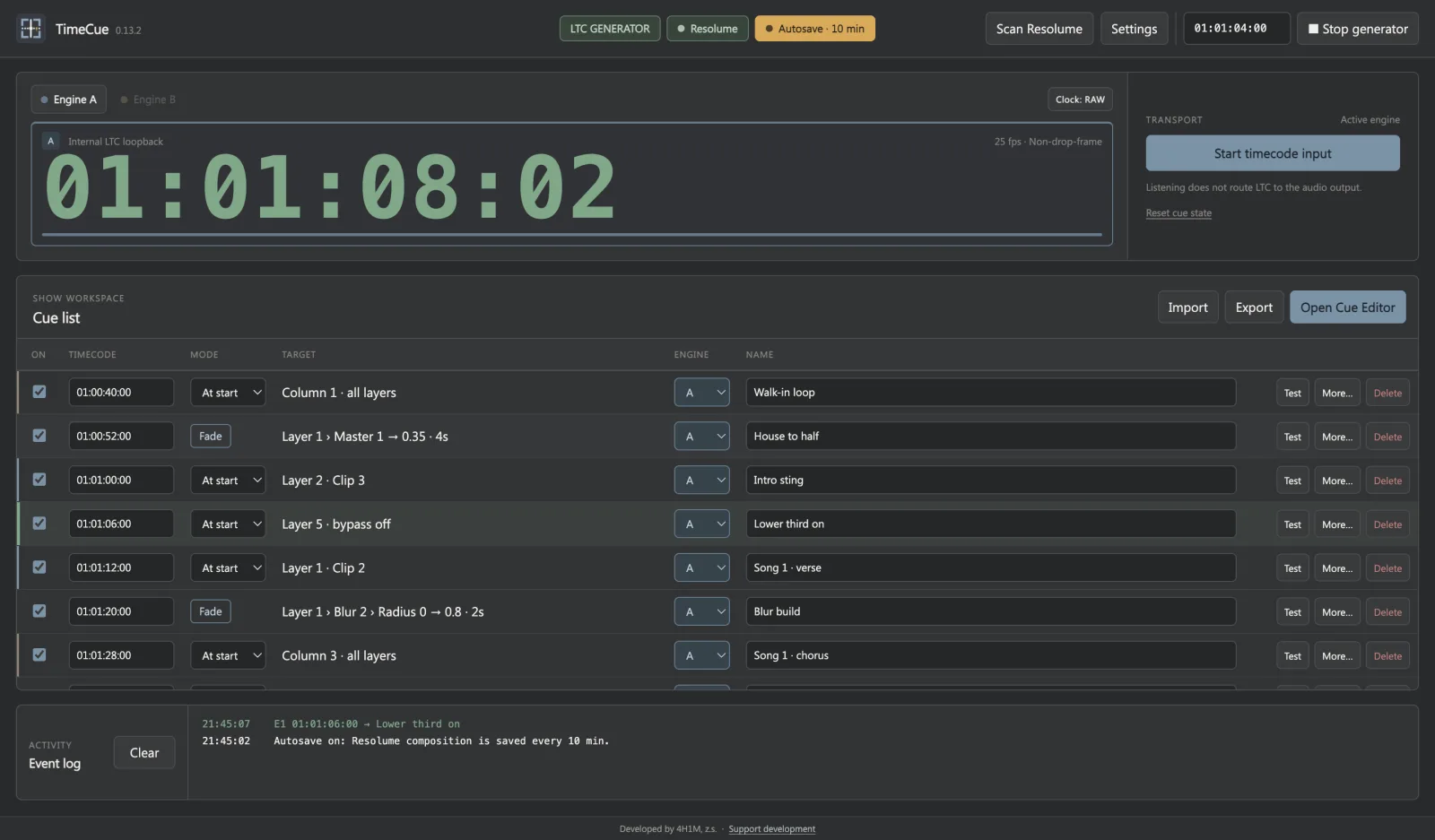Open the Support development link
The width and height of the screenshot is (1435, 840).
click(x=772, y=829)
